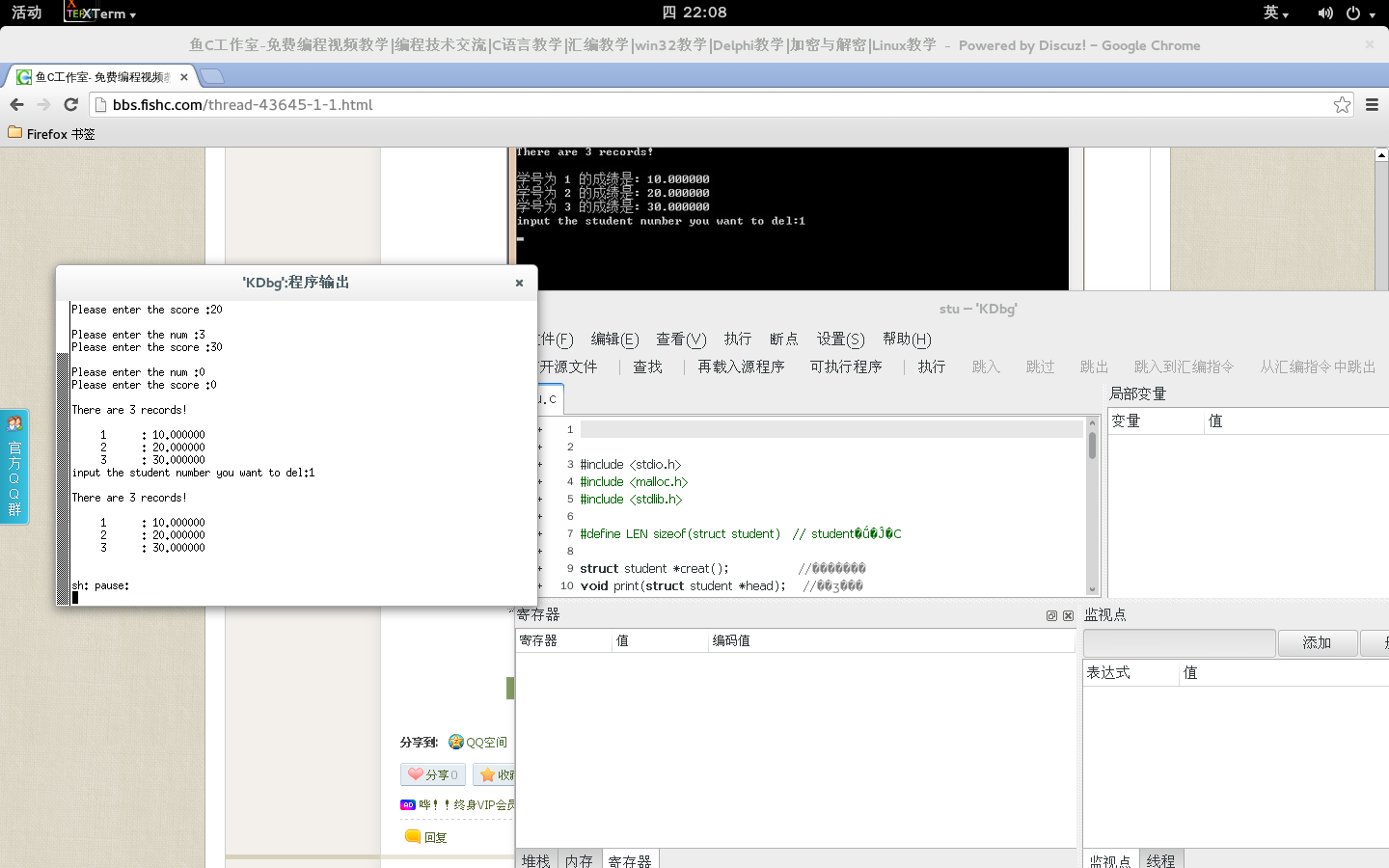Open the 设置(S) menu in KDbg
The height and width of the screenshot is (868, 1389).
tap(841, 339)
